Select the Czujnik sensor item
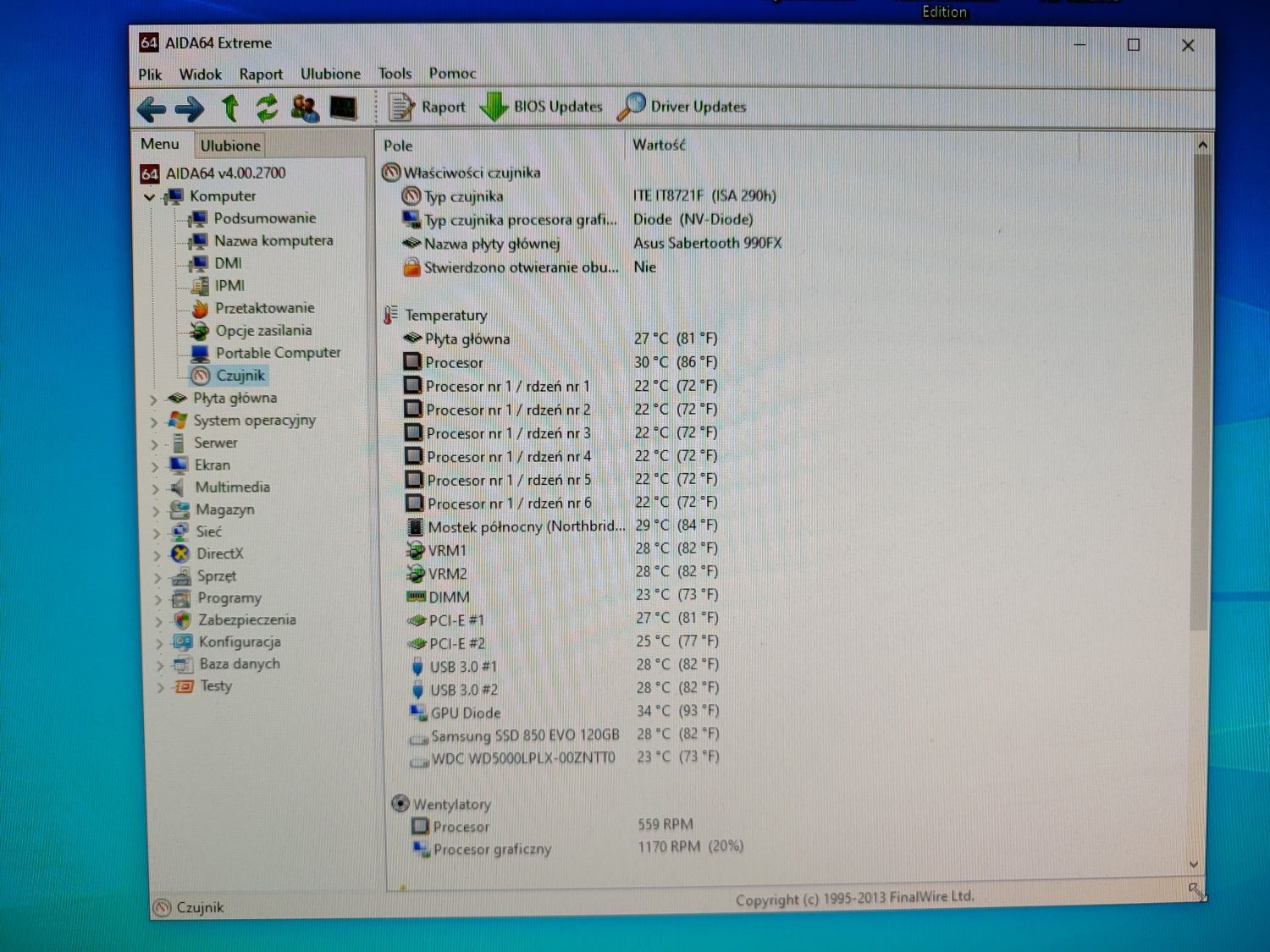Screen dimensions: 1270x952 (229, 376)
